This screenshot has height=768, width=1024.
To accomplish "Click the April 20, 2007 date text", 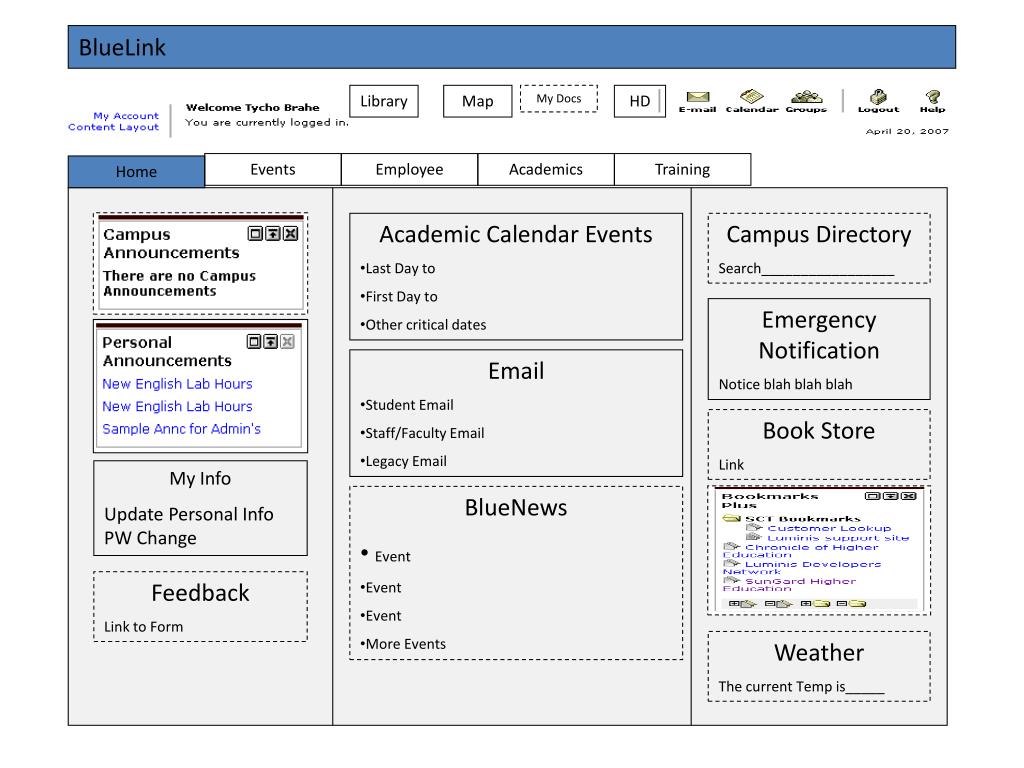I will [x=907, y=131].
